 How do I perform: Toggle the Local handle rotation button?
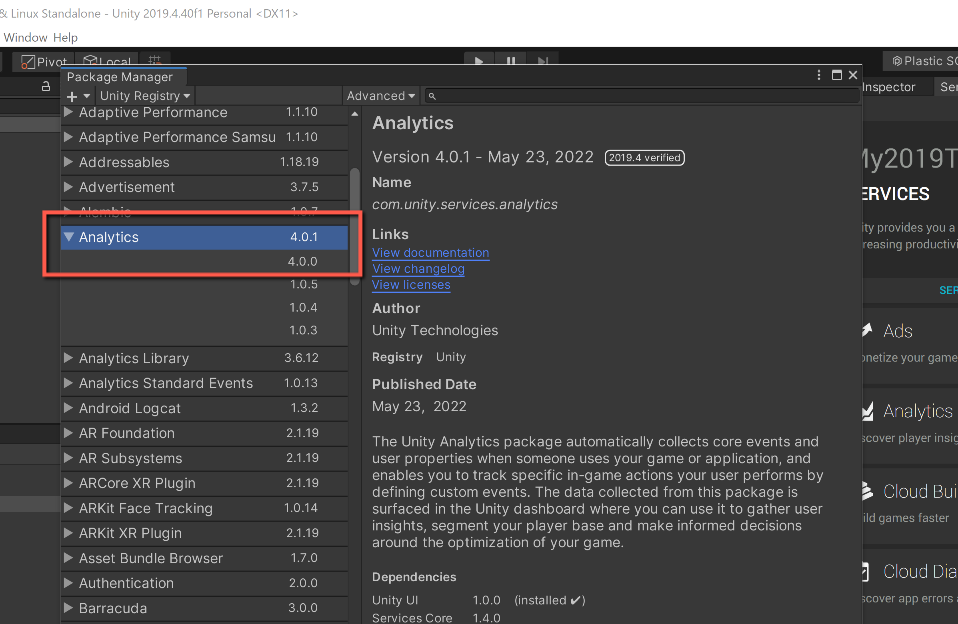tap(106, 62)
